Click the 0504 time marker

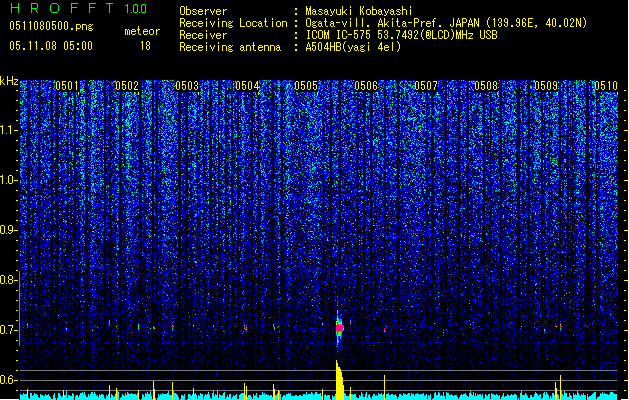click(x=247, y=86)
